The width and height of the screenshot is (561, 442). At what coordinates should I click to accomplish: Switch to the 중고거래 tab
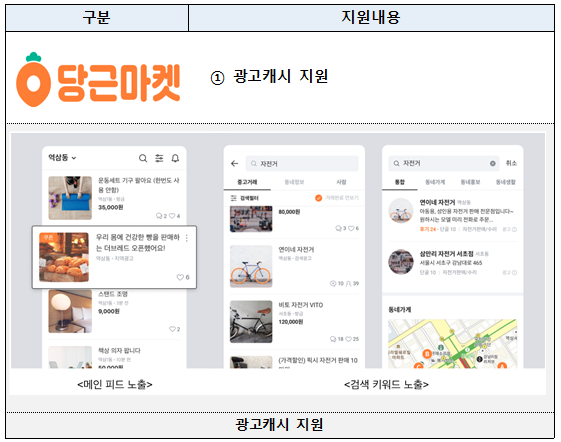coord(247,182)
